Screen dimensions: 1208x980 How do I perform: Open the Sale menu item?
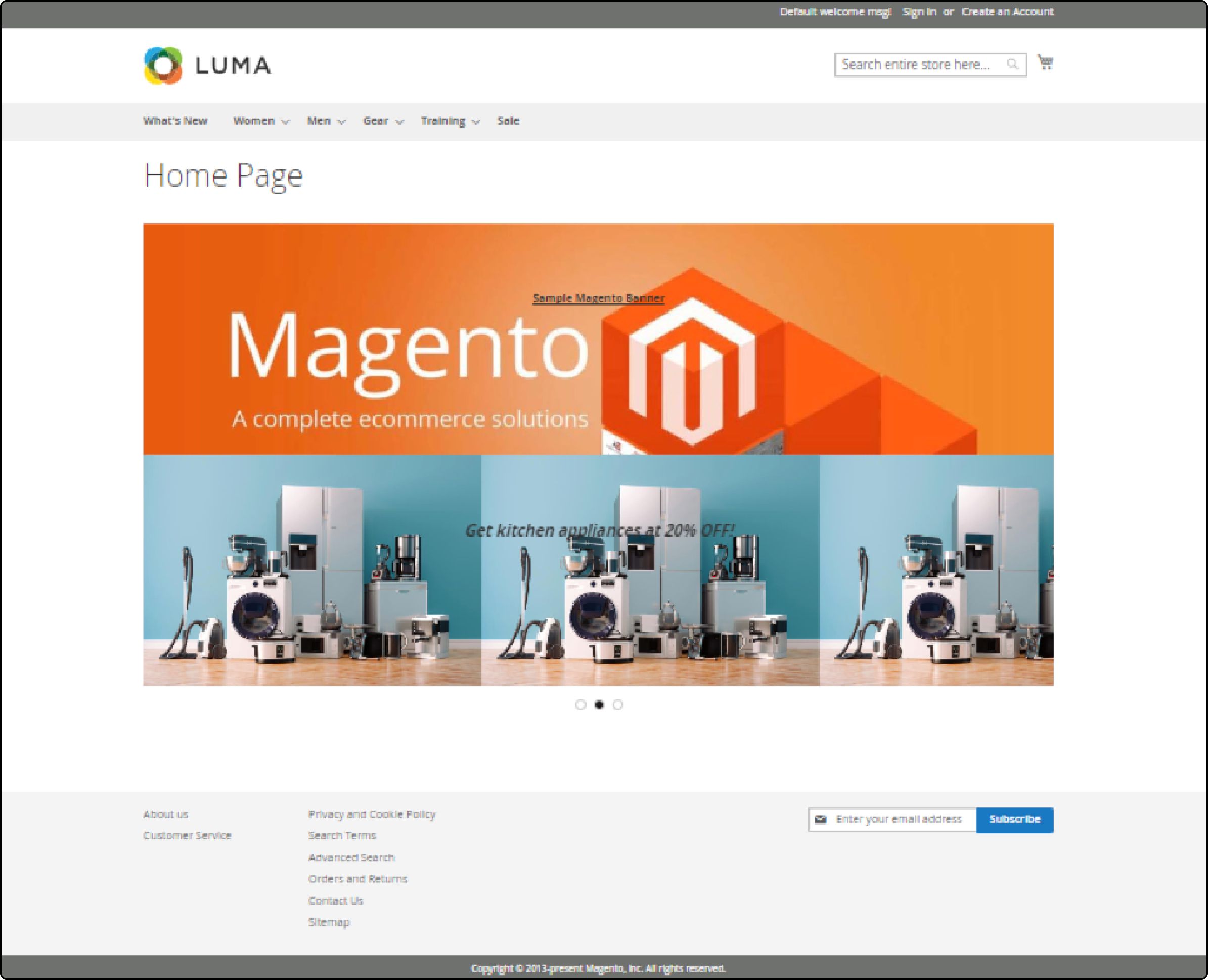pos(508,121)
